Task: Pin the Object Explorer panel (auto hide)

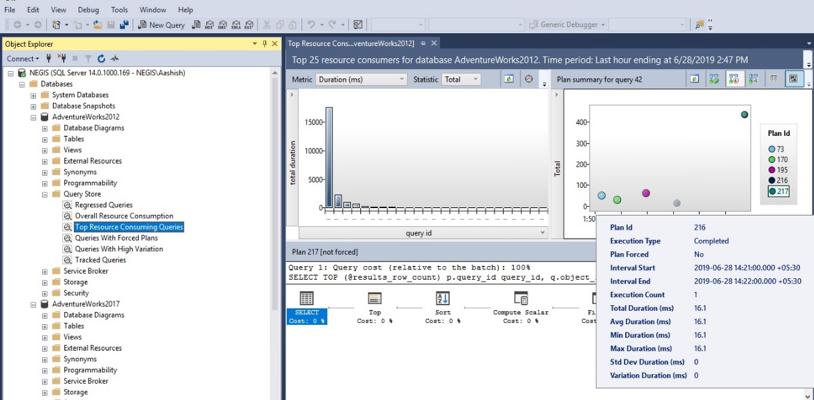Action: [265, 44]
